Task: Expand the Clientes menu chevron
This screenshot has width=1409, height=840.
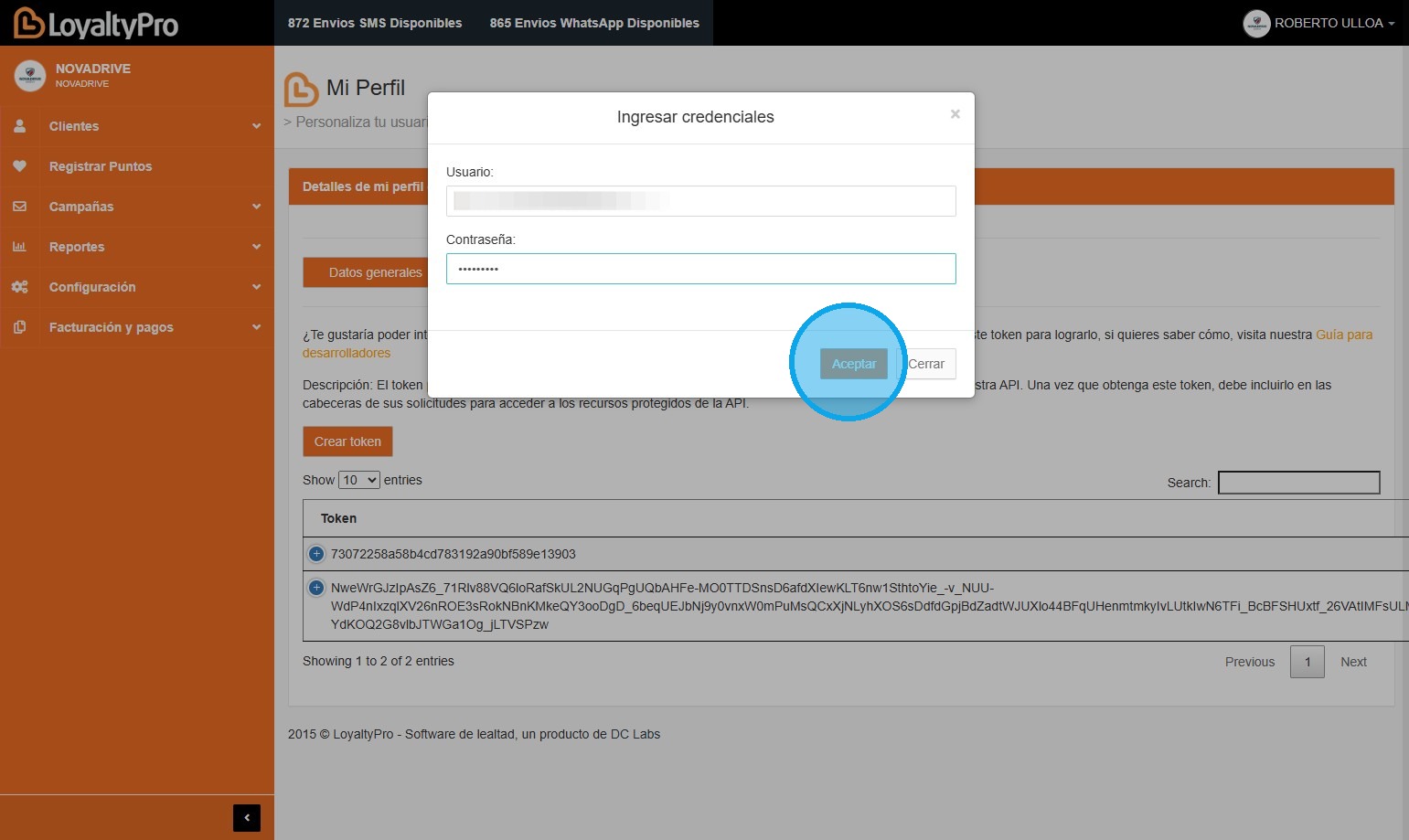Action: [x=256, y=126]
